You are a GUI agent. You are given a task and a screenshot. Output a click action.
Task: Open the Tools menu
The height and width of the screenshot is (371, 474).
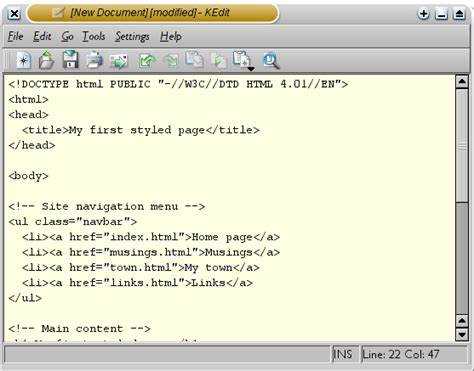[94, 36]
